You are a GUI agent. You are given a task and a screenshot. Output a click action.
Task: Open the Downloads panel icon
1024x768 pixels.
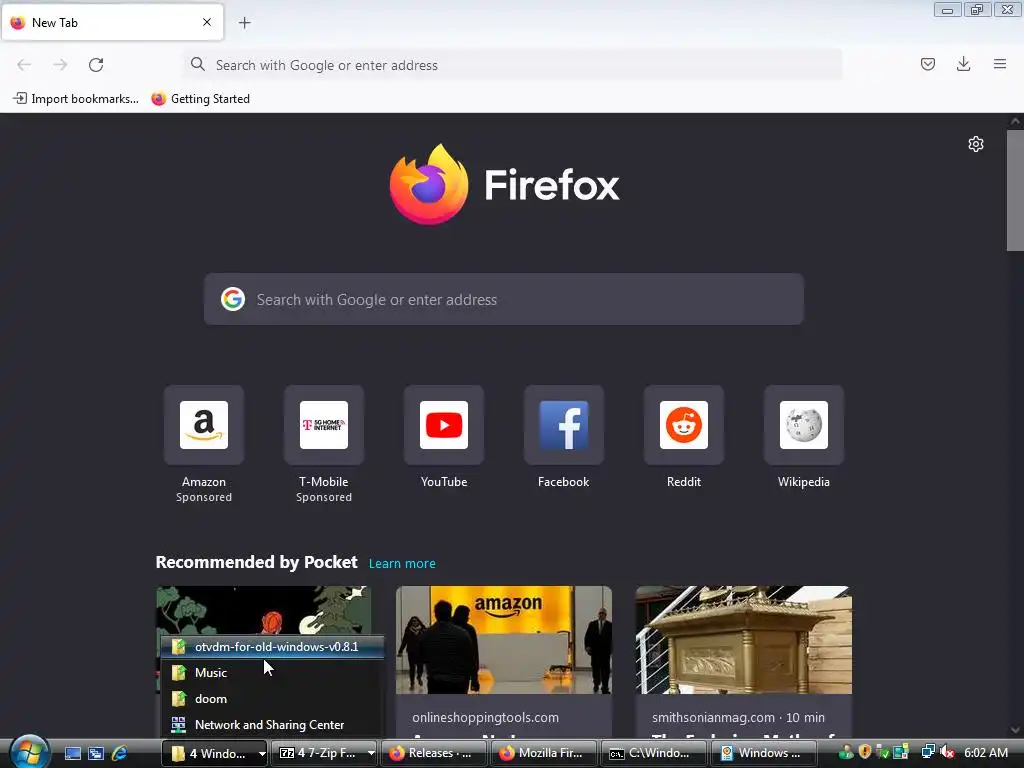(x=963, y=64)
